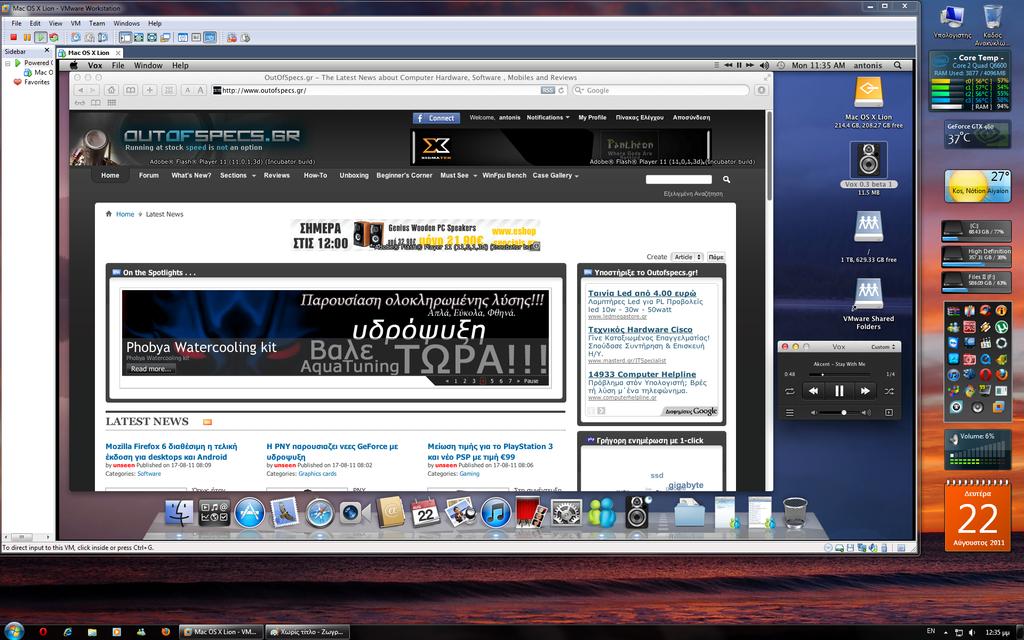Screen dimensions: 1024x640
Task: Toggle the sidebar view button in VMware toolbar
Action: tap(125, 38)
